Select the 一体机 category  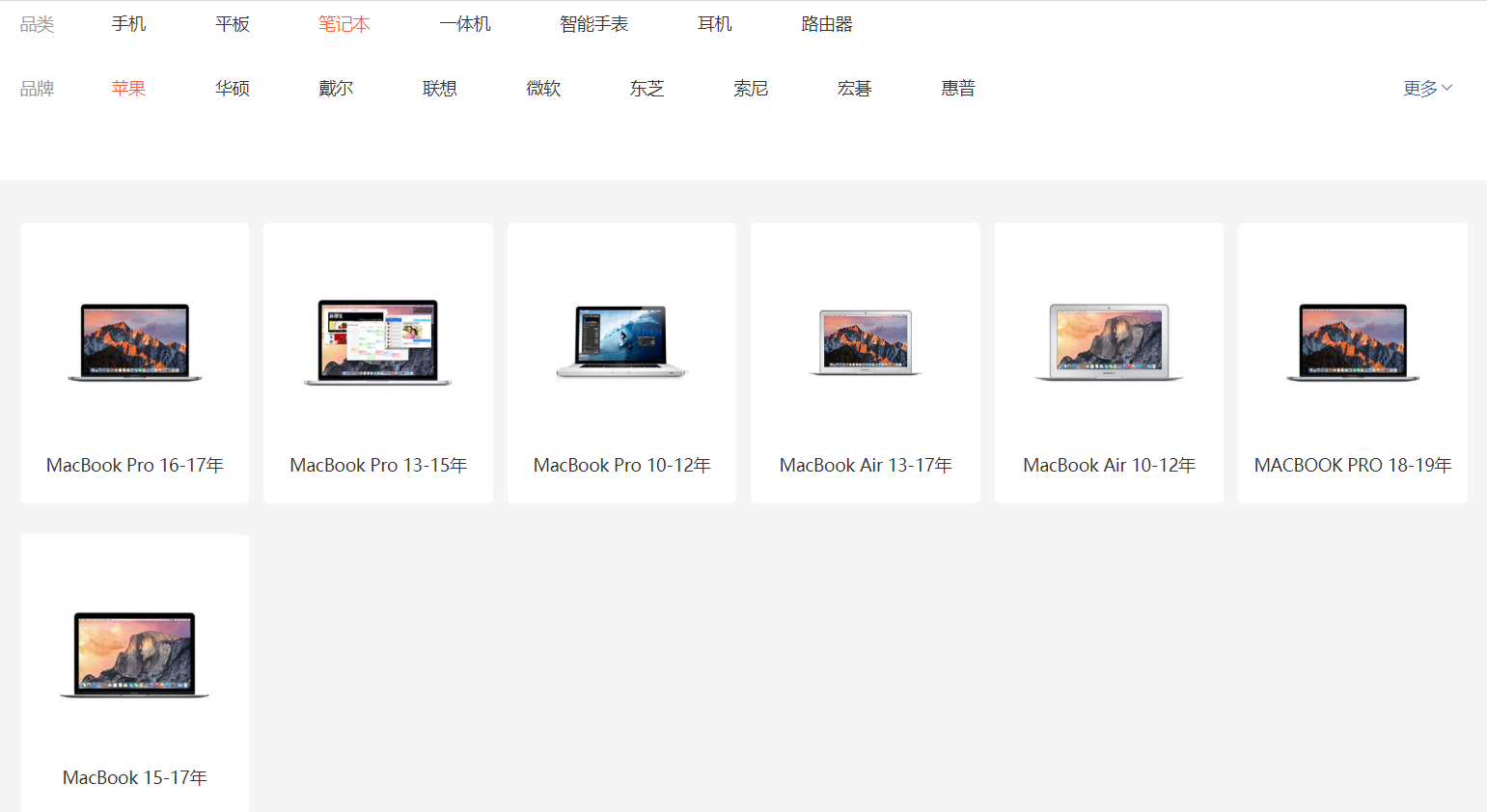click(465, 24)
